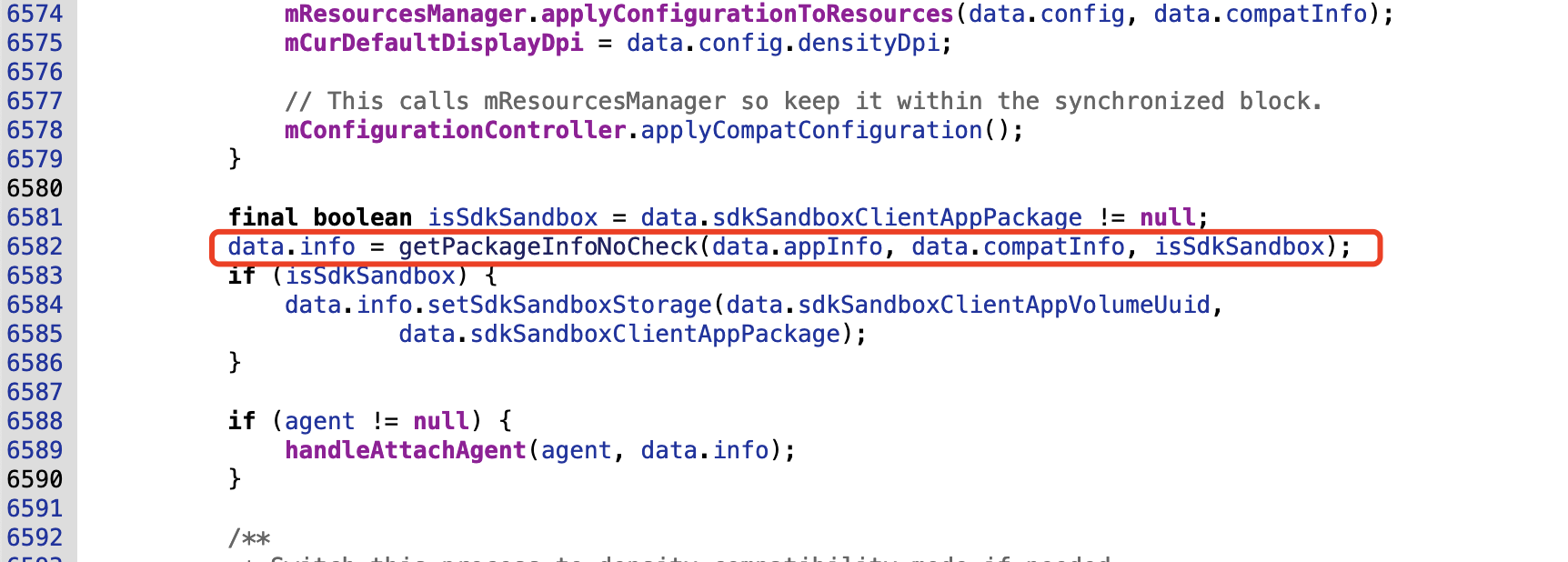Image resolution: width=1568 pixels, height=562 pixels.
Task: Click the comment about the synchronized block
Action: coord(802,101)
